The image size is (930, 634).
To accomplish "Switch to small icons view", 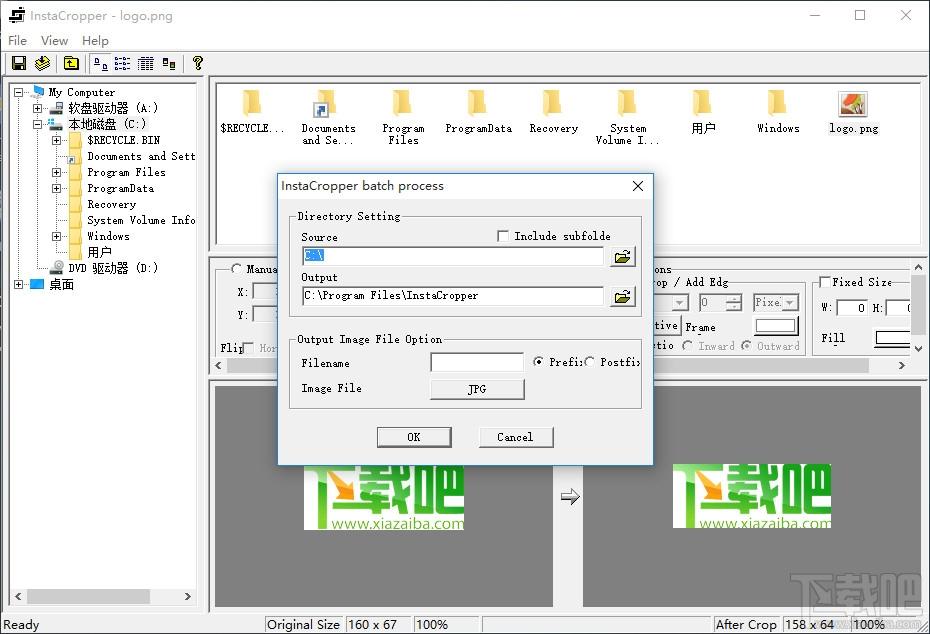I will click(x=122, y=63).
